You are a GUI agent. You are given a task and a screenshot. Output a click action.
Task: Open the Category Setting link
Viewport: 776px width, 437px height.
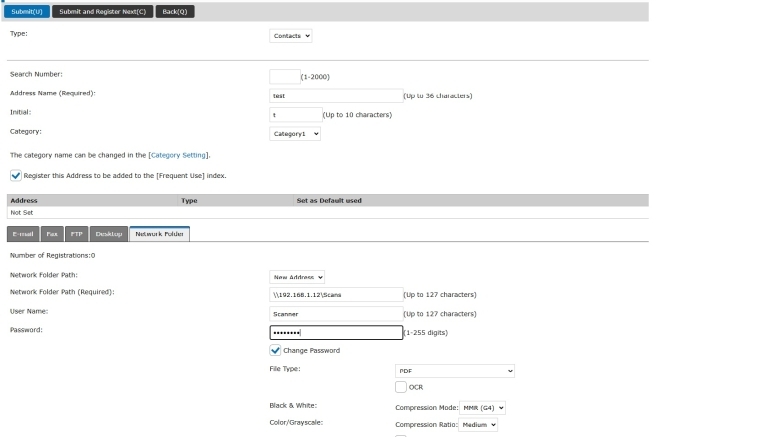[178, 155]
